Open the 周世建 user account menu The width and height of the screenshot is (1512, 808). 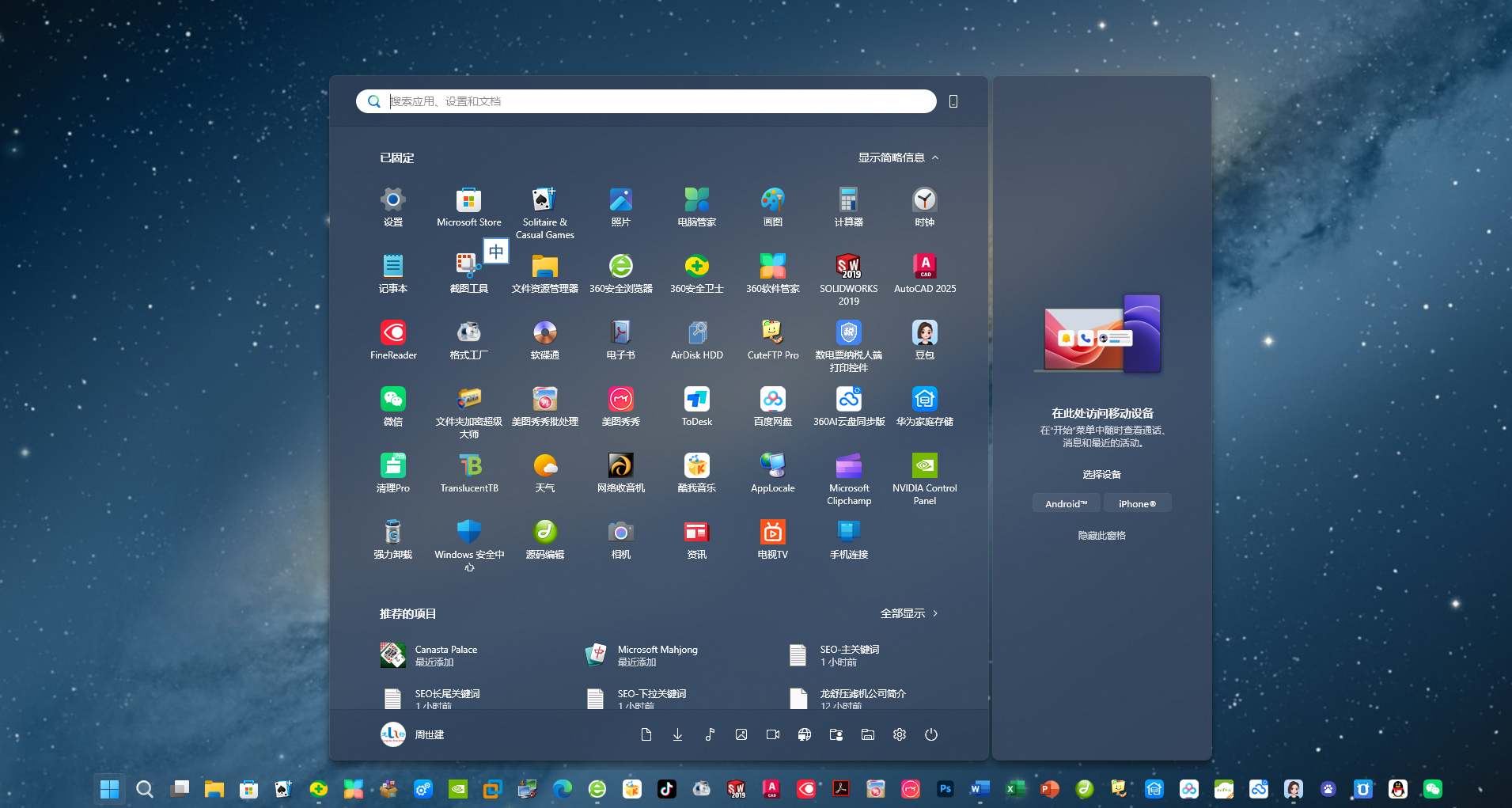point(412,734)
